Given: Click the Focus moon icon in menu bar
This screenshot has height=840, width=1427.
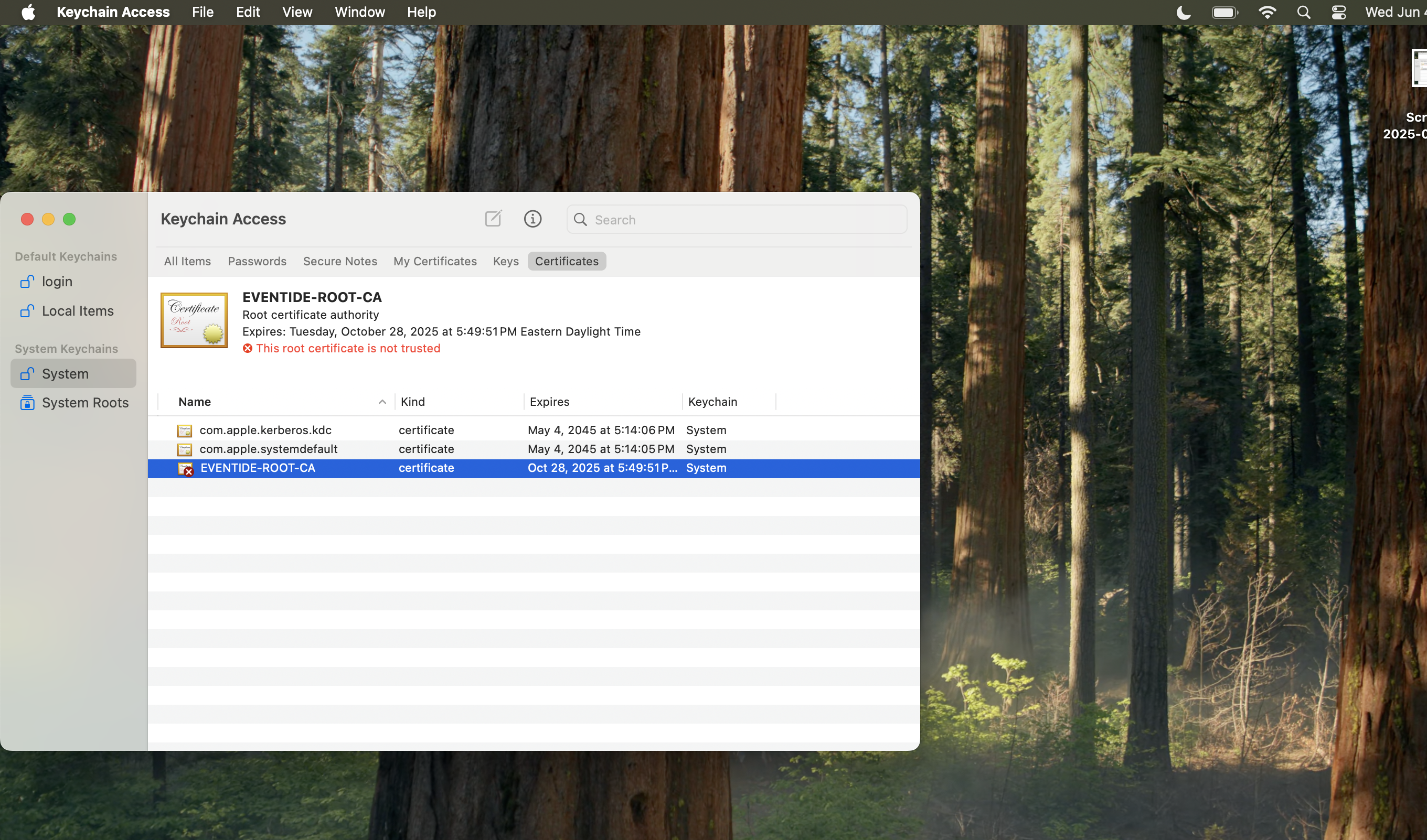Looking at the screenshot, I should pyautogui.click(x=1184, y=13).
